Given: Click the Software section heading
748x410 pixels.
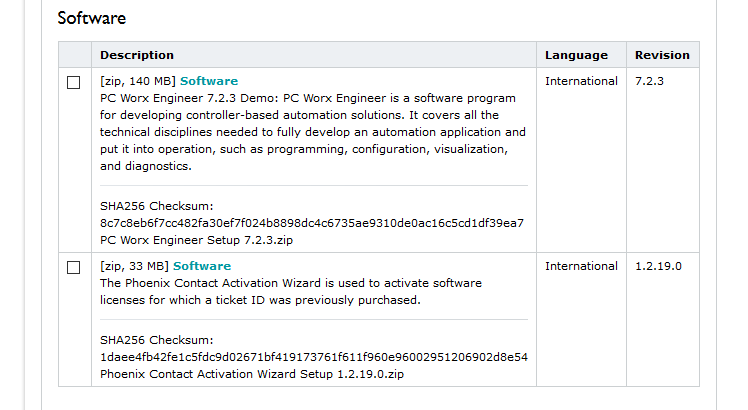Looking at the screenshot, I should (x=92, y=18).
